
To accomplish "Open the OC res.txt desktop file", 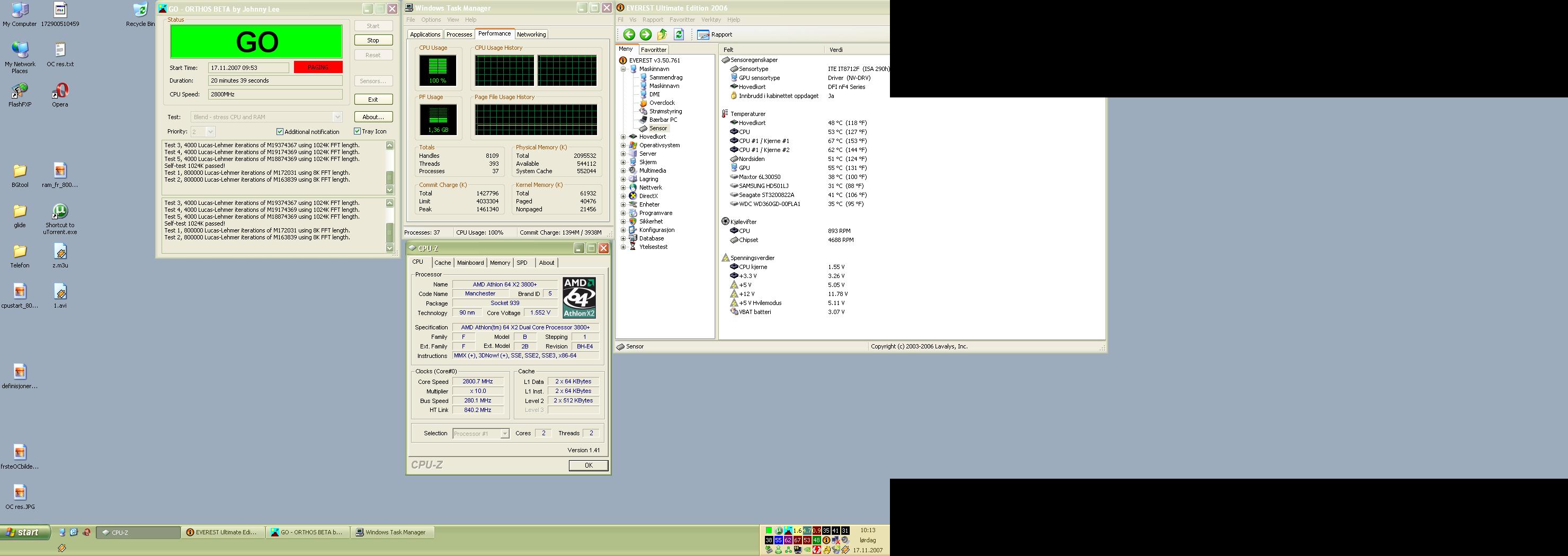I will [x=60, y=55].
